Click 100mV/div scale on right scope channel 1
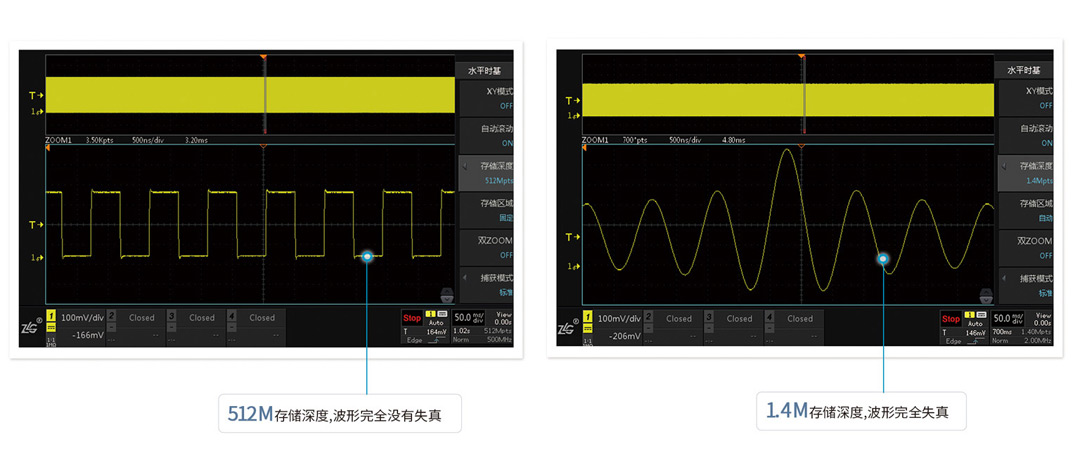 pyautogui.click(x=619, y=318)
